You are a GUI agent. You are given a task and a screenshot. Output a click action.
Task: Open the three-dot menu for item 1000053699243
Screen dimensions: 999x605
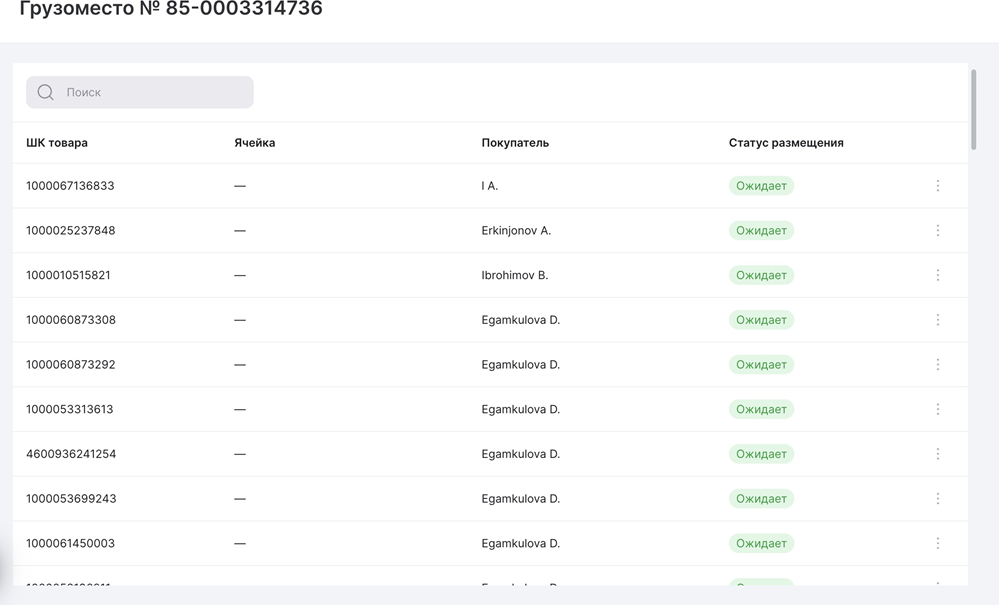(937, 499)
